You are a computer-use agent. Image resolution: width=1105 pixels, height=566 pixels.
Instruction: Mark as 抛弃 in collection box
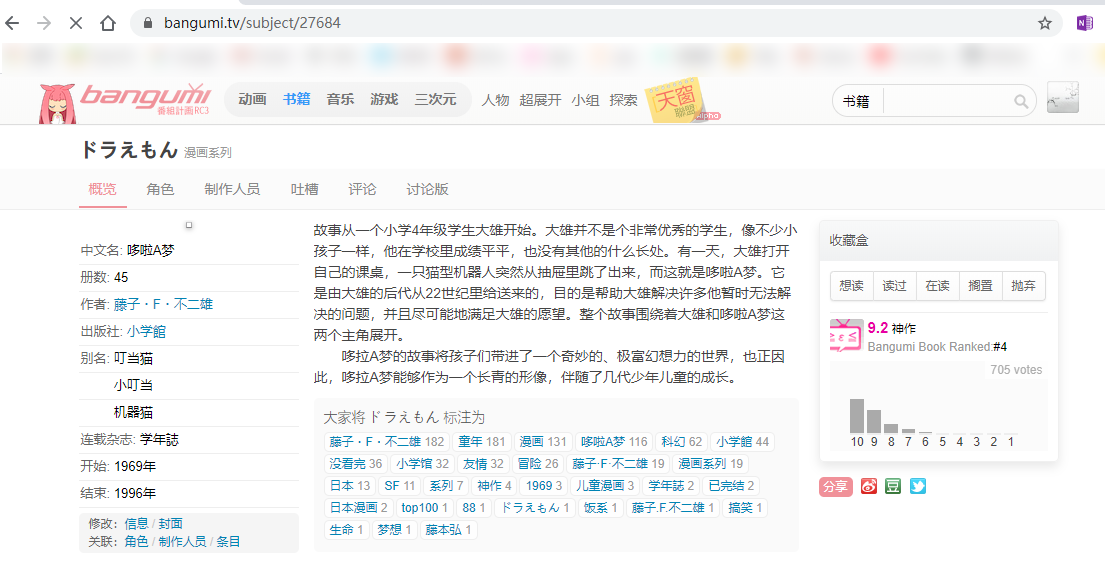(1024, 285)
